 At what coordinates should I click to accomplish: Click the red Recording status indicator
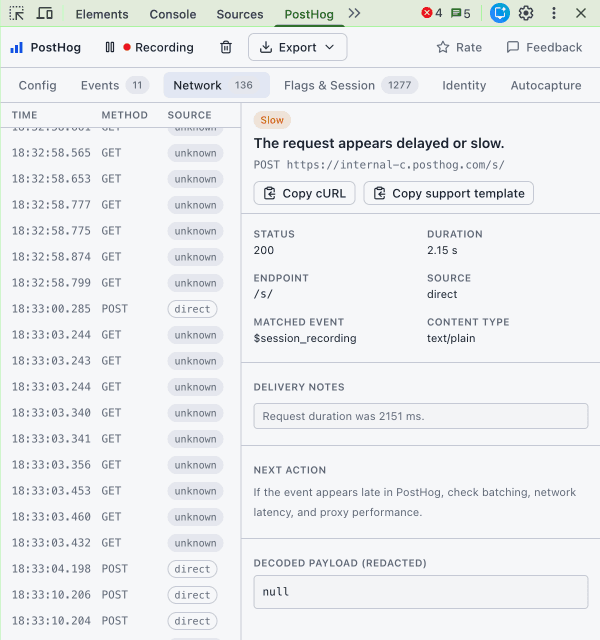(159, 47)
